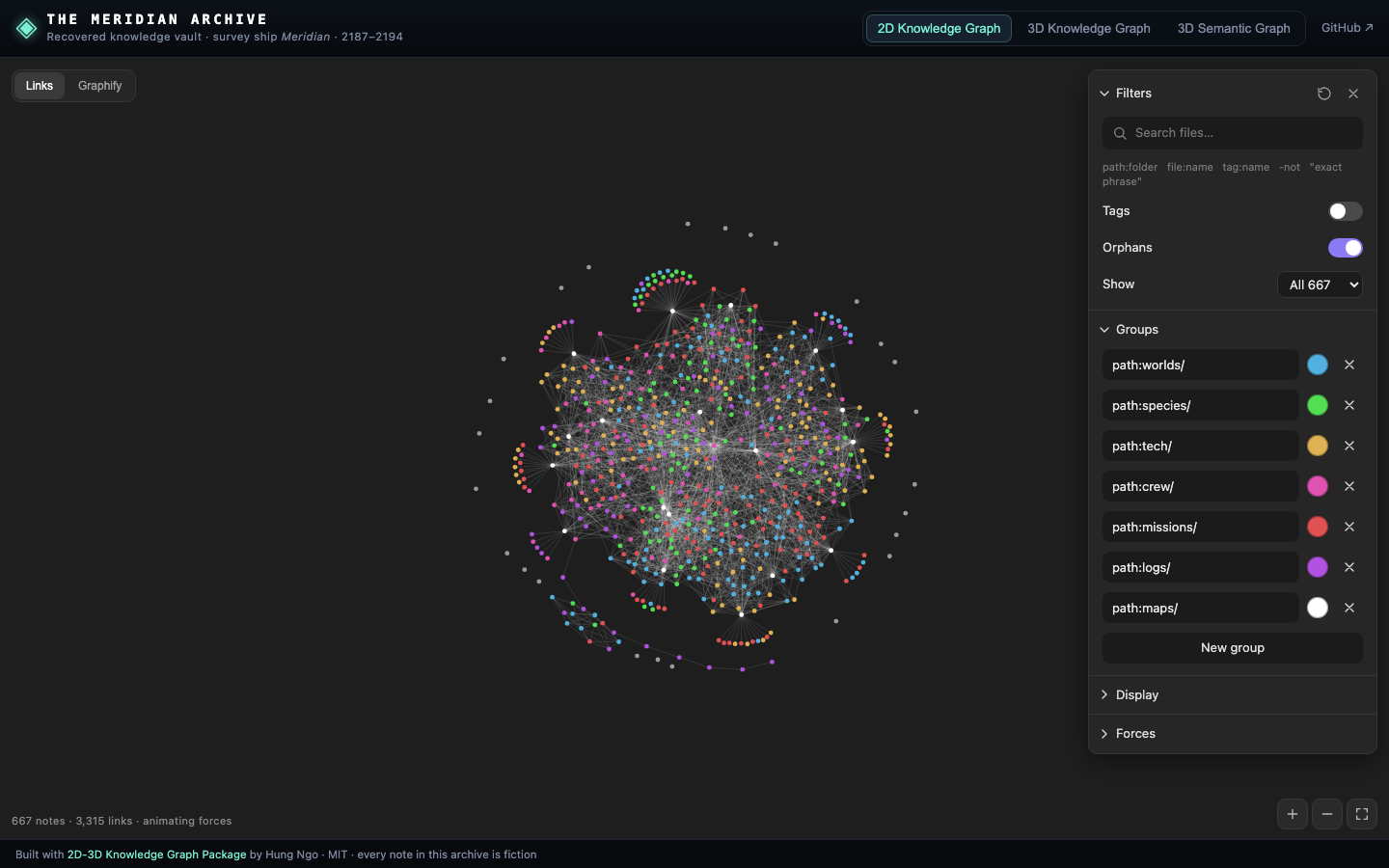The height and width of the screenshot is (868, 1389).
Task: Remove the path:missions/ group
Action: 1349,527
